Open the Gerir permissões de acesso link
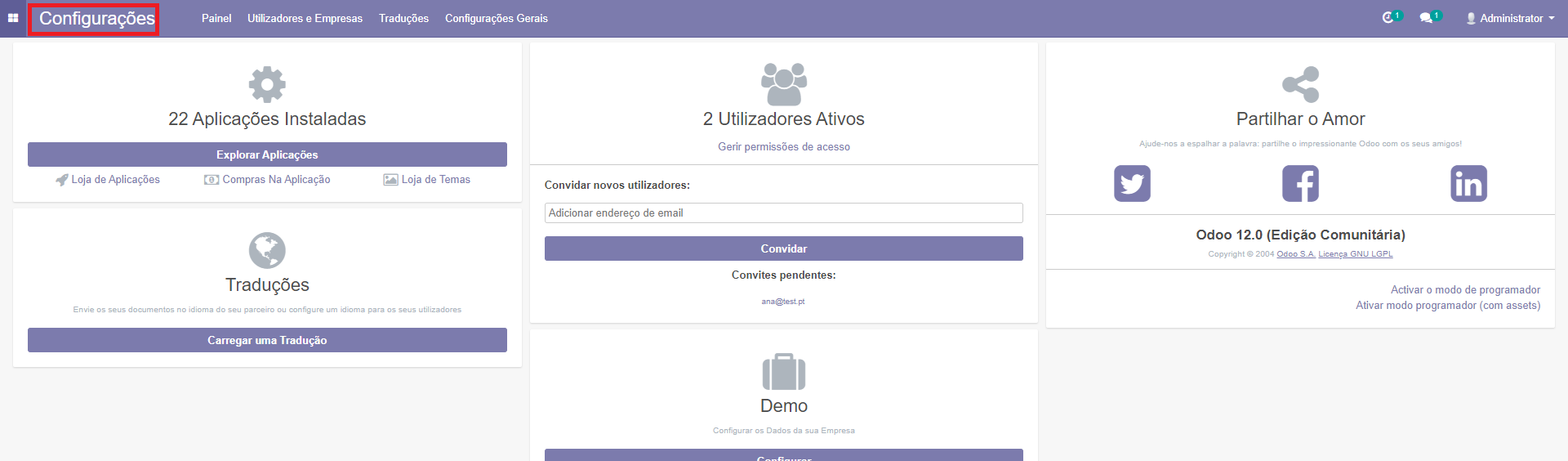Viewport: 1568px width, 461px height. [x=783, y=147]
